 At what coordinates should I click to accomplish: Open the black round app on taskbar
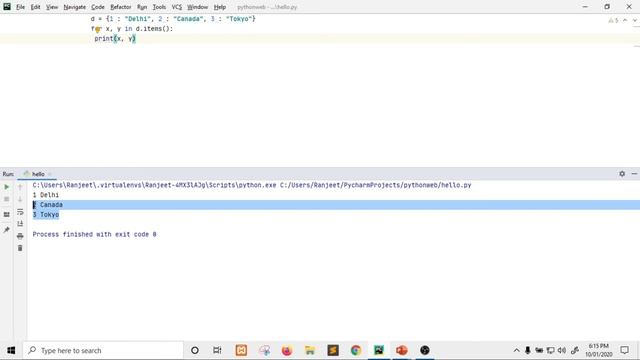[425, 350]
